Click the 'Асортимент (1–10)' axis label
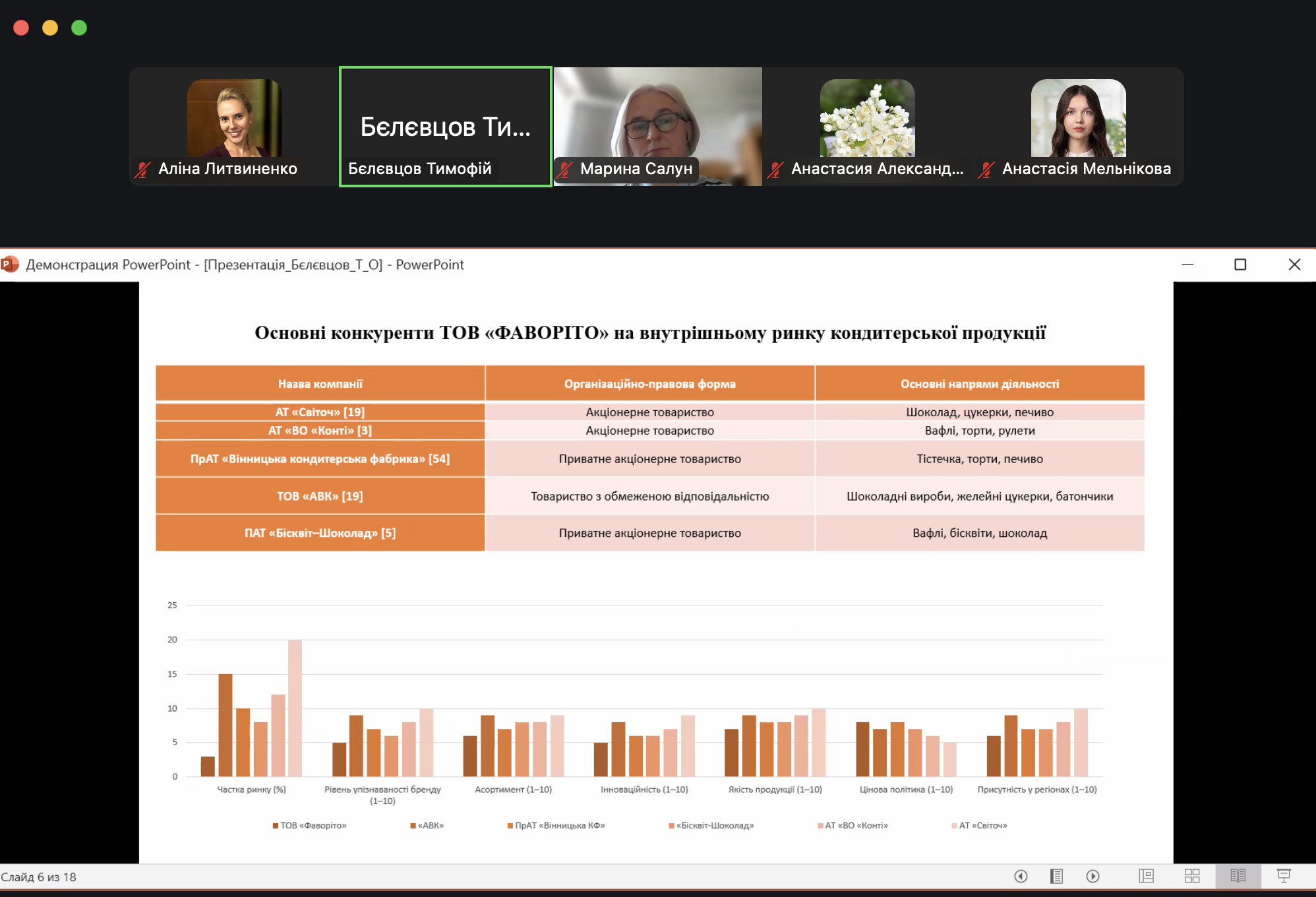 click(514, 789)
